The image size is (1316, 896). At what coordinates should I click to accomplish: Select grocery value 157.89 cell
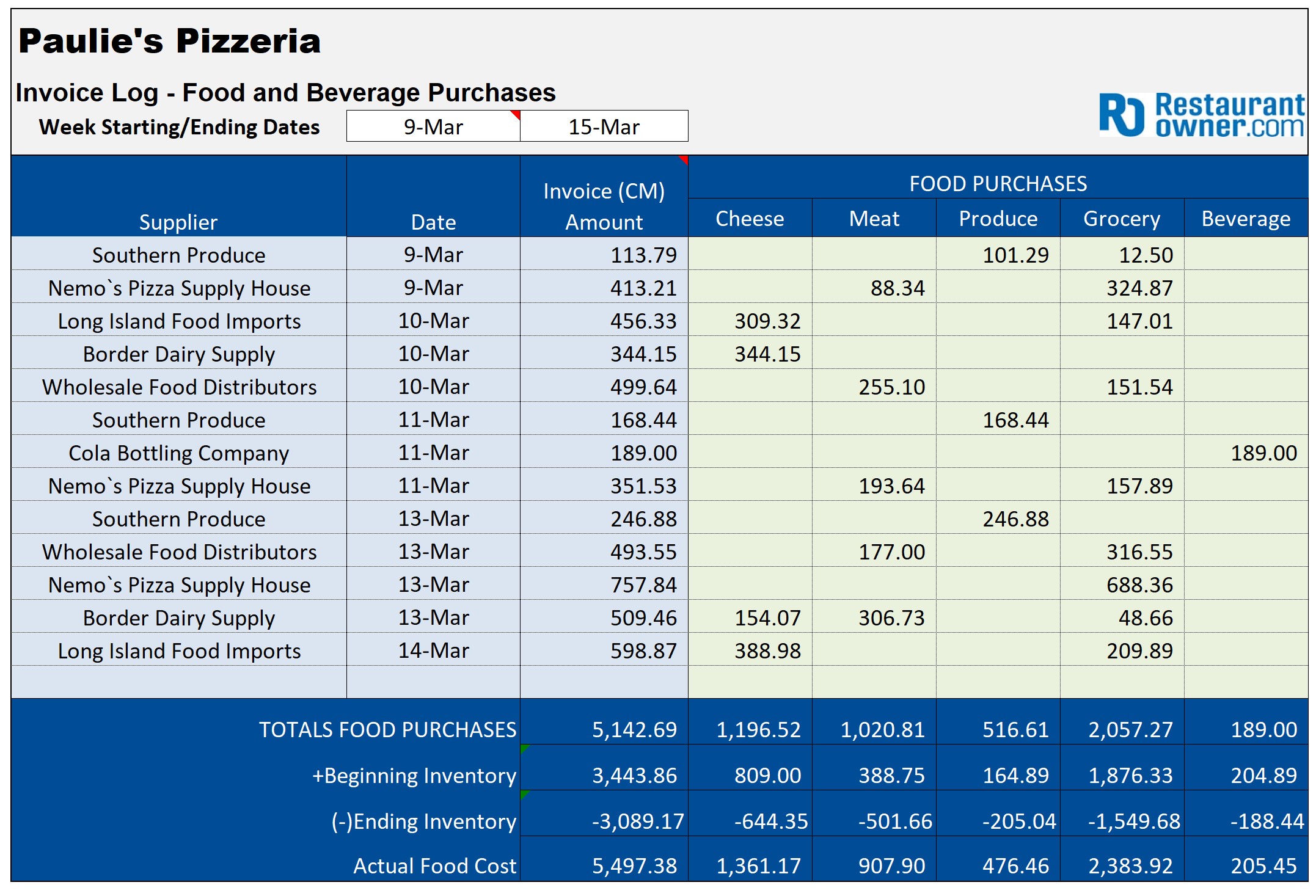[x=1122, y=485]
